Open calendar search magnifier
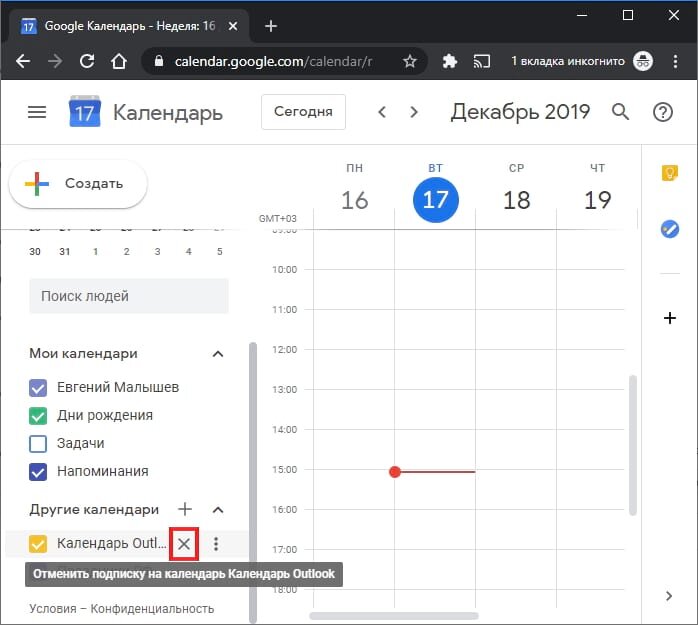The width and height of the screenshot is (698, 625). pos(621,112)
